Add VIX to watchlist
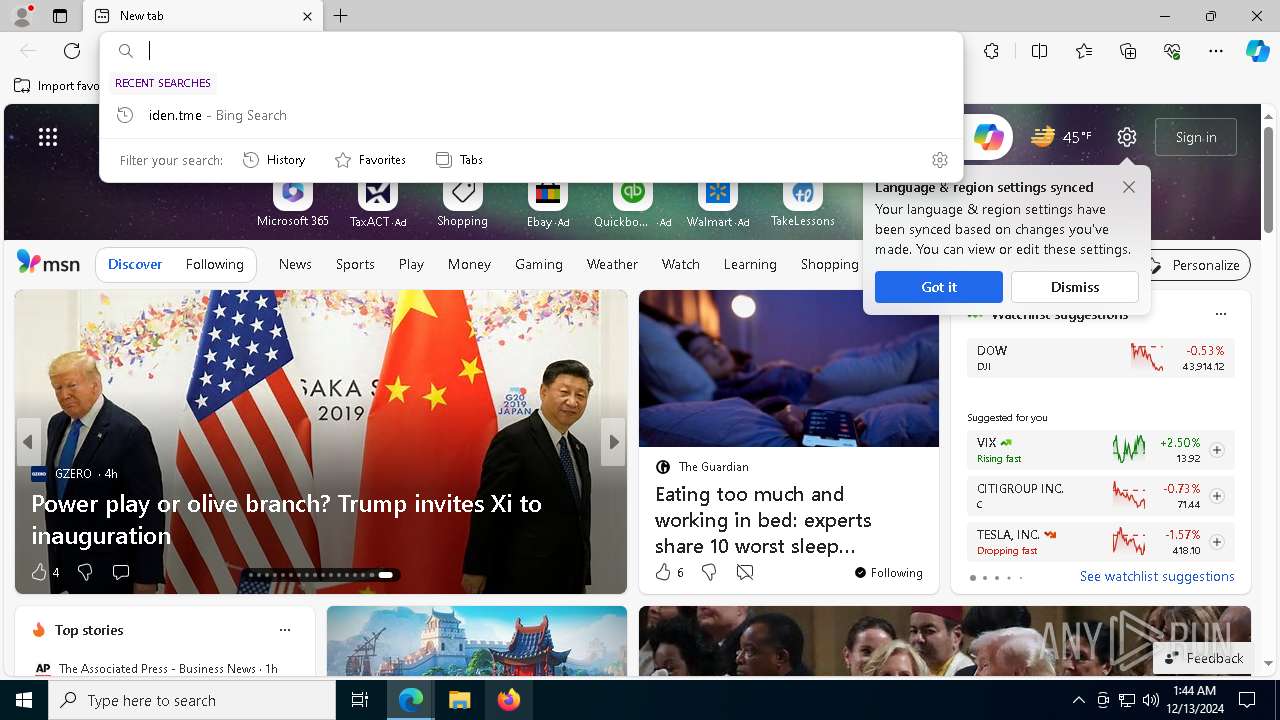Screen dimensions: 1280x720 [x=1216, y=450]
